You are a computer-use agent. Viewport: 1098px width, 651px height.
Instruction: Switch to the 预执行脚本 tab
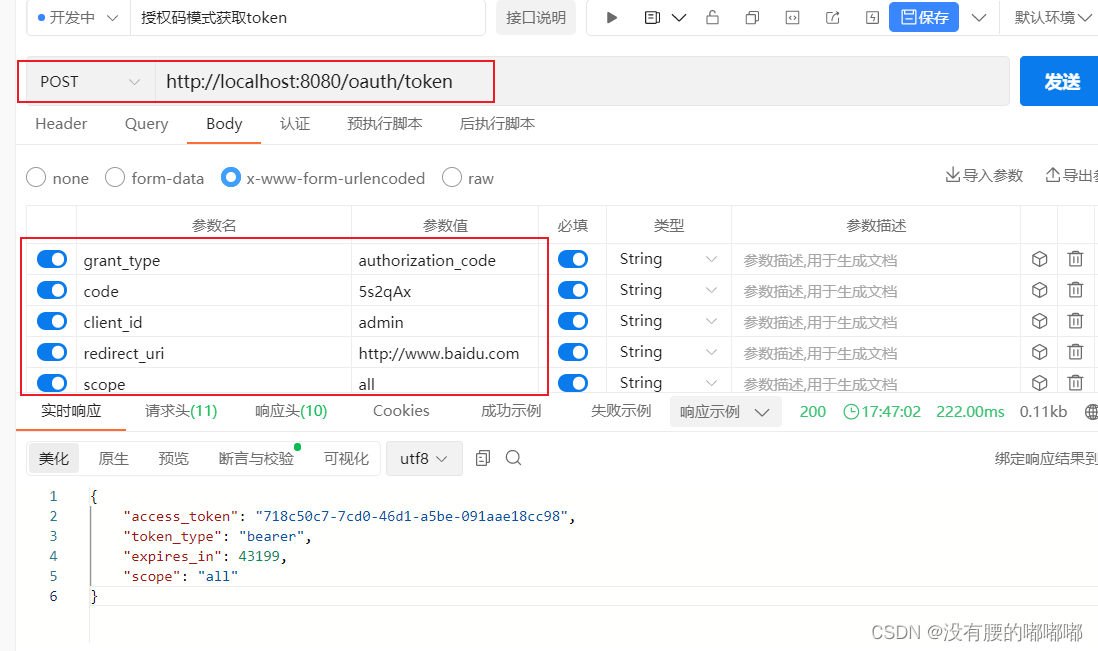(x=384, y=124)
